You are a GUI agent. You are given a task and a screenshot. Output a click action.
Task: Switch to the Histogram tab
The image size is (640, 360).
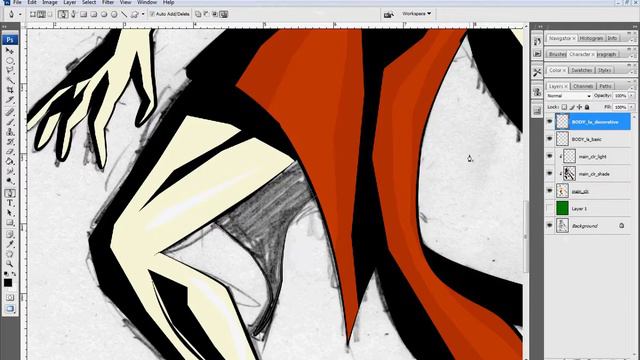[591, 38]
